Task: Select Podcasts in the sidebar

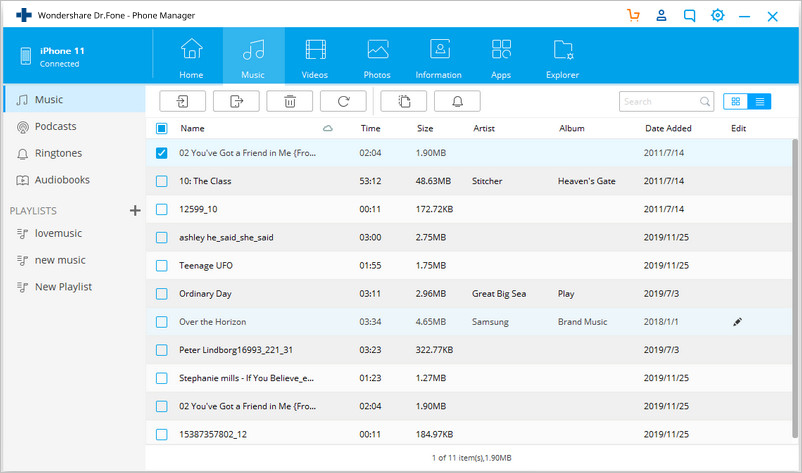Action: (75, 126)
